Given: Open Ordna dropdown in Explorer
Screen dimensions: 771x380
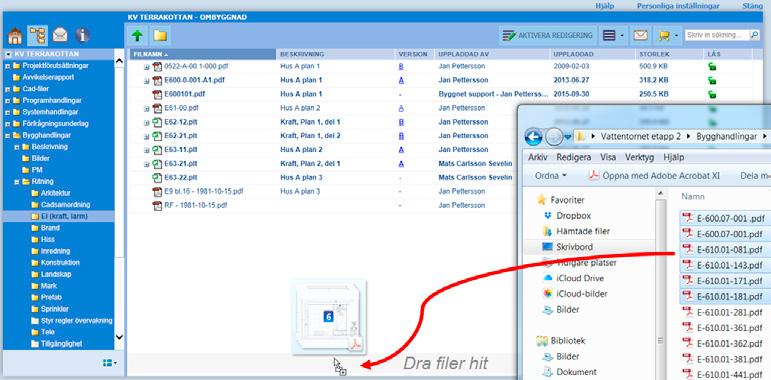Looking at the screenshot, I should click(x=551, y=175).
